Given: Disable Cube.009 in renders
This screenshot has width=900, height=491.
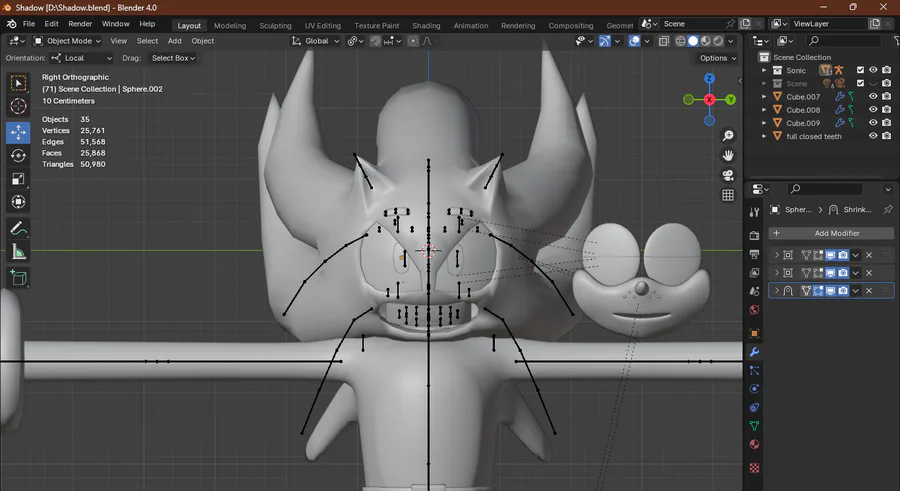Looking at the screenshot, I should pos(886,123).
